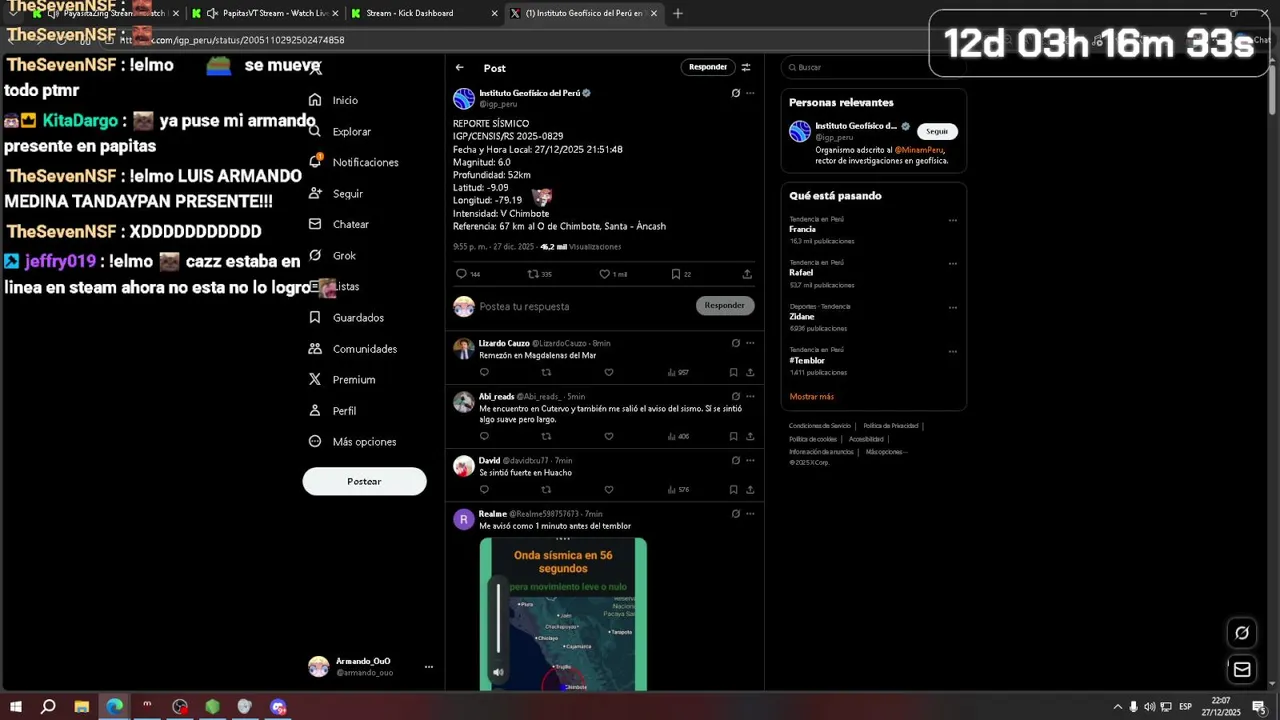
Task: Mute or unmute the Realme video
Action: coord(498,672)
